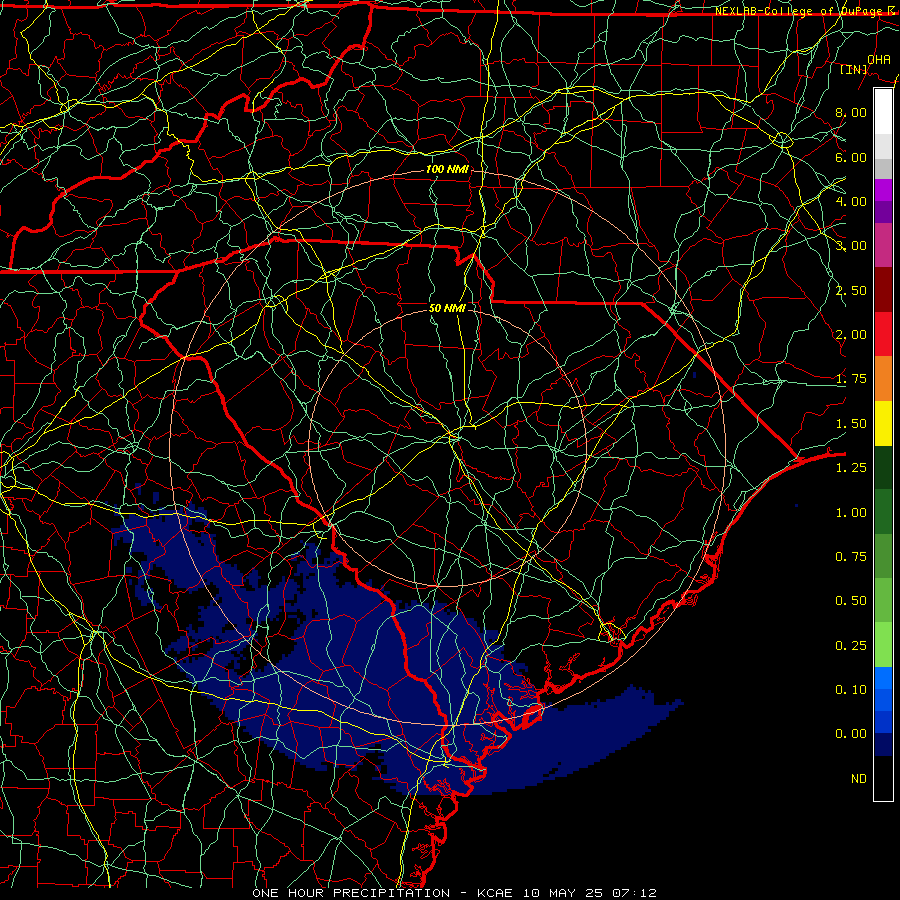This screenshot has width=900, height=900.
Task: Click the KCAE radar station identifier
Action: coord(494,893)
